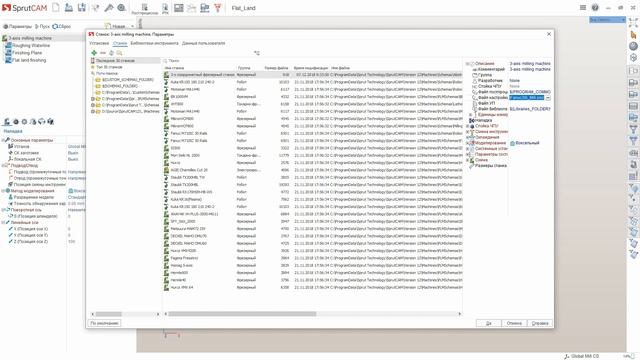Sort table by Имя станка column header

tap(174, 68)
